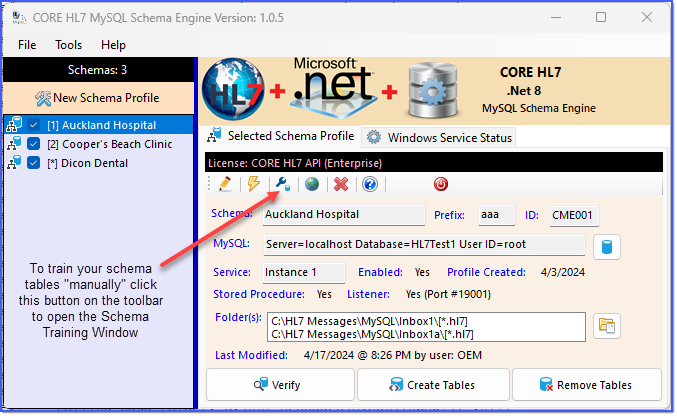Click the red power button toolbar icon
The height and width of the screenshot is (416, 677).
441,184
